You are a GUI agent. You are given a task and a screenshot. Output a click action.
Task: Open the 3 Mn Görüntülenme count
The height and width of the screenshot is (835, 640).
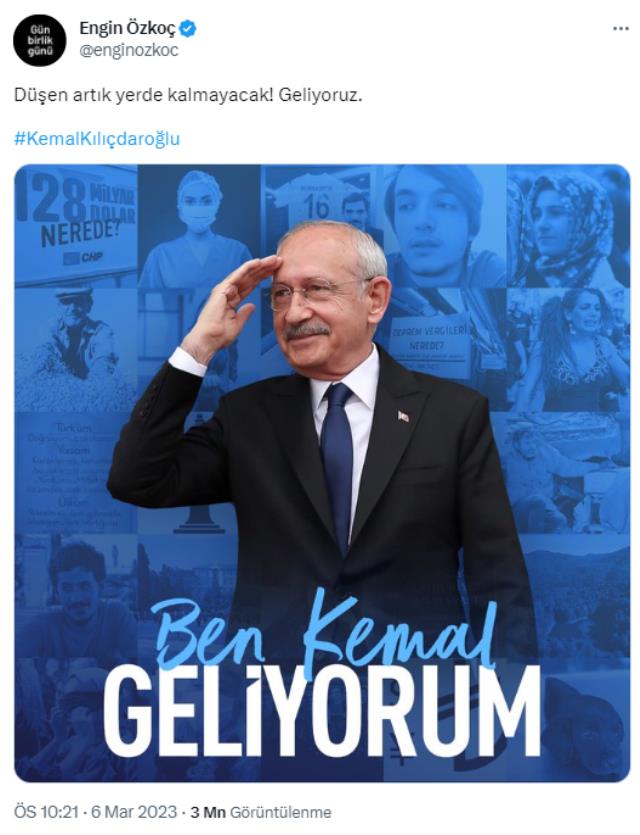[260, 813]
